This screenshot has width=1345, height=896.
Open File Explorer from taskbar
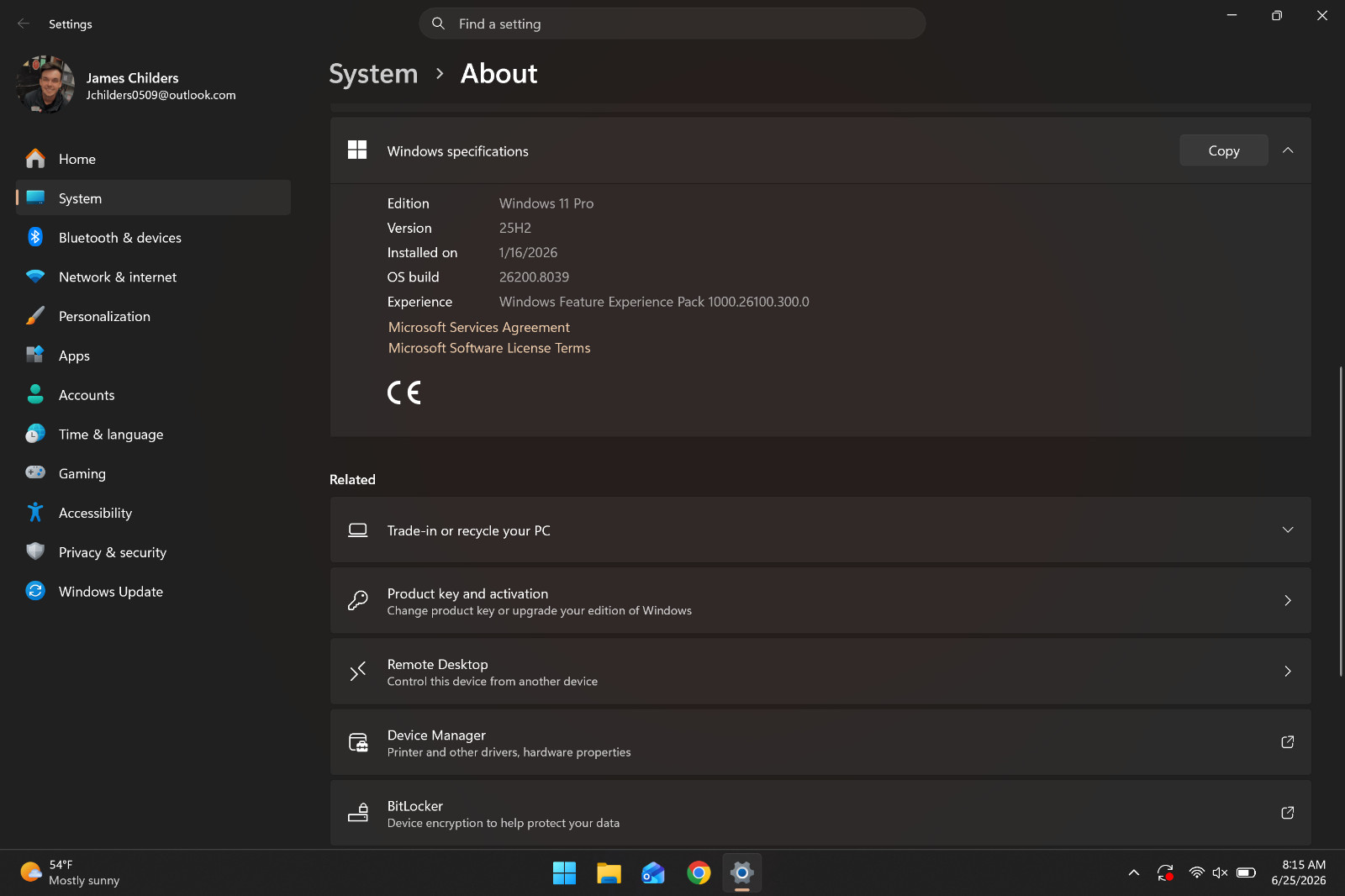tap(609, 873)
